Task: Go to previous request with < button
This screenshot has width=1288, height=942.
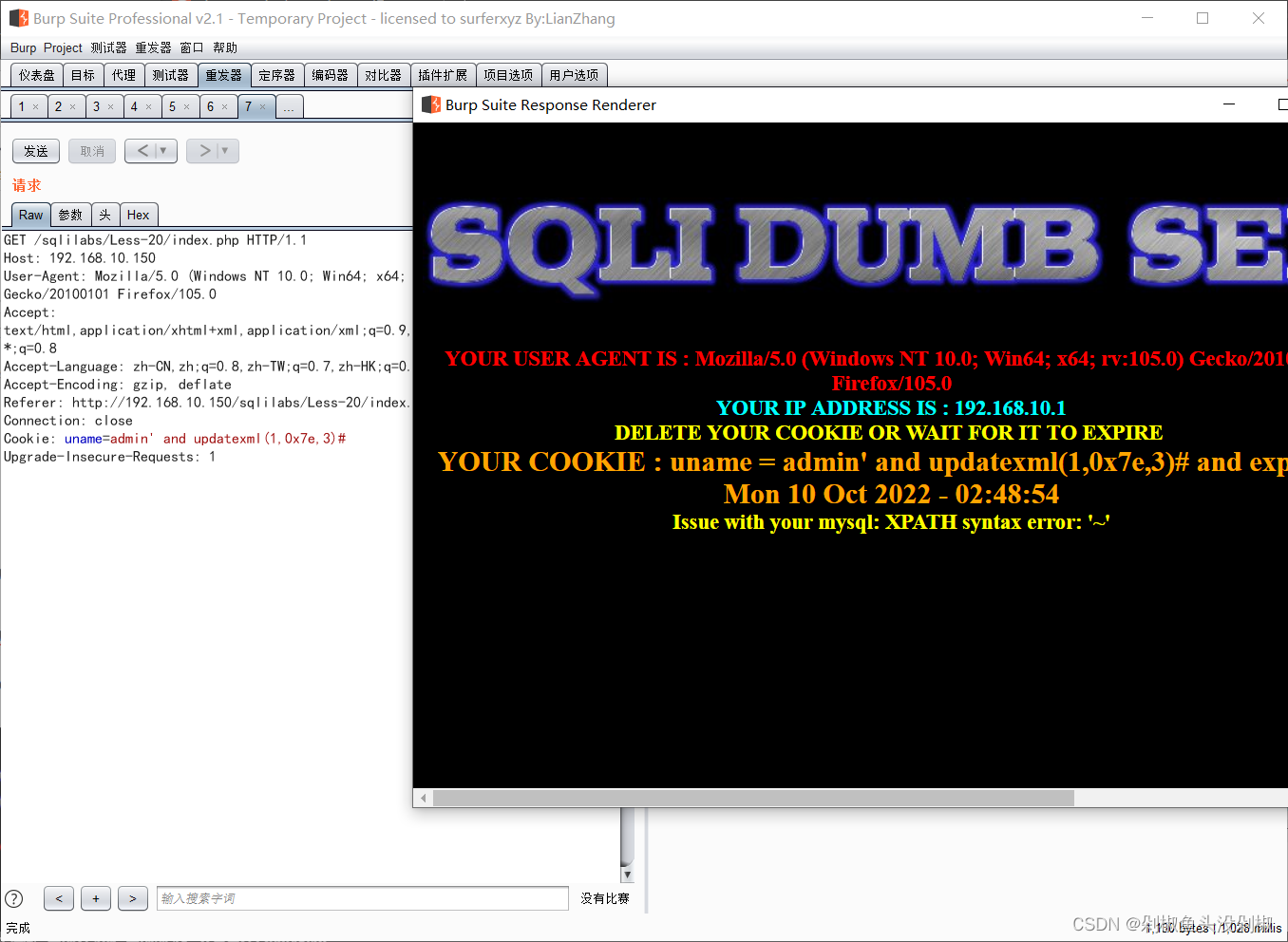Action: coord(142,150)
